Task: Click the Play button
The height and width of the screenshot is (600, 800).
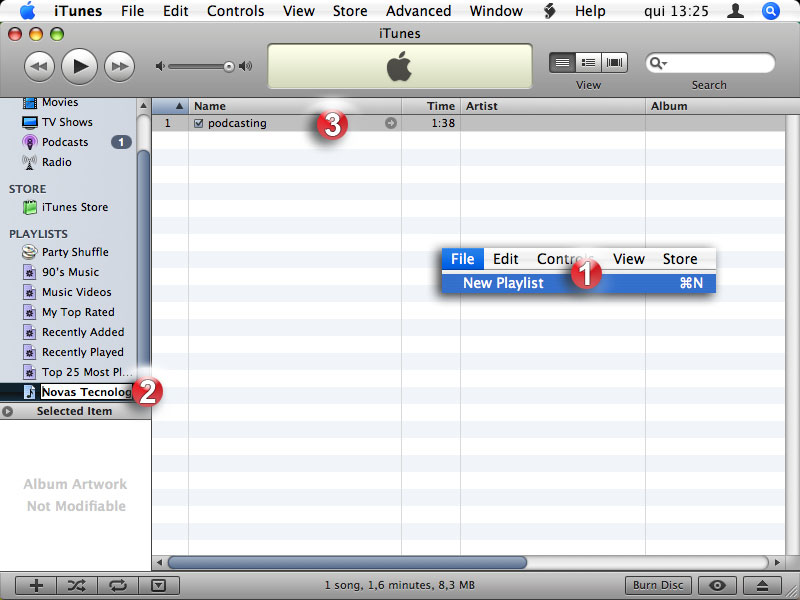Action: click(79, 66)
